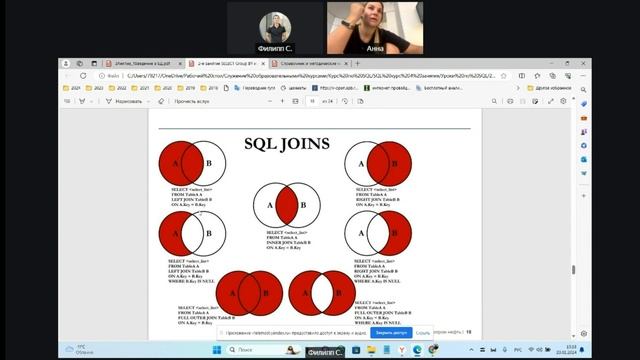The image size is (640, 360).
Task: Open the Outlook sidebar icon
Action: point(584,160)
